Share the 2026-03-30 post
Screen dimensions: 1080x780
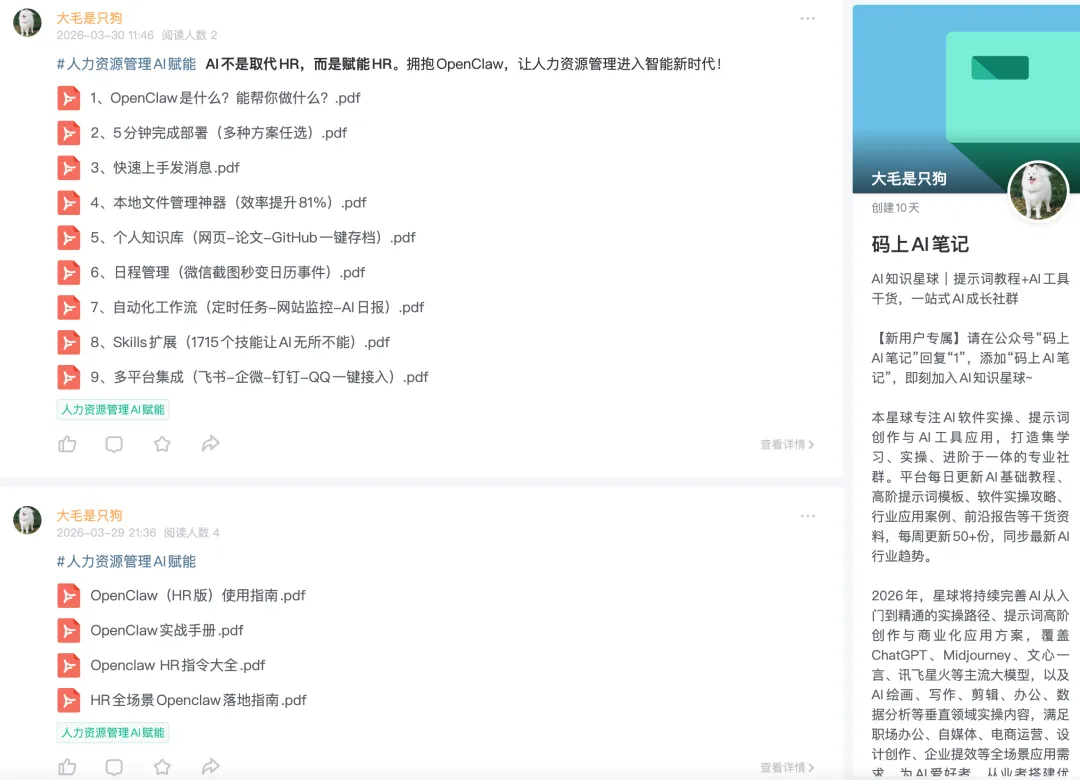(211, 444)
